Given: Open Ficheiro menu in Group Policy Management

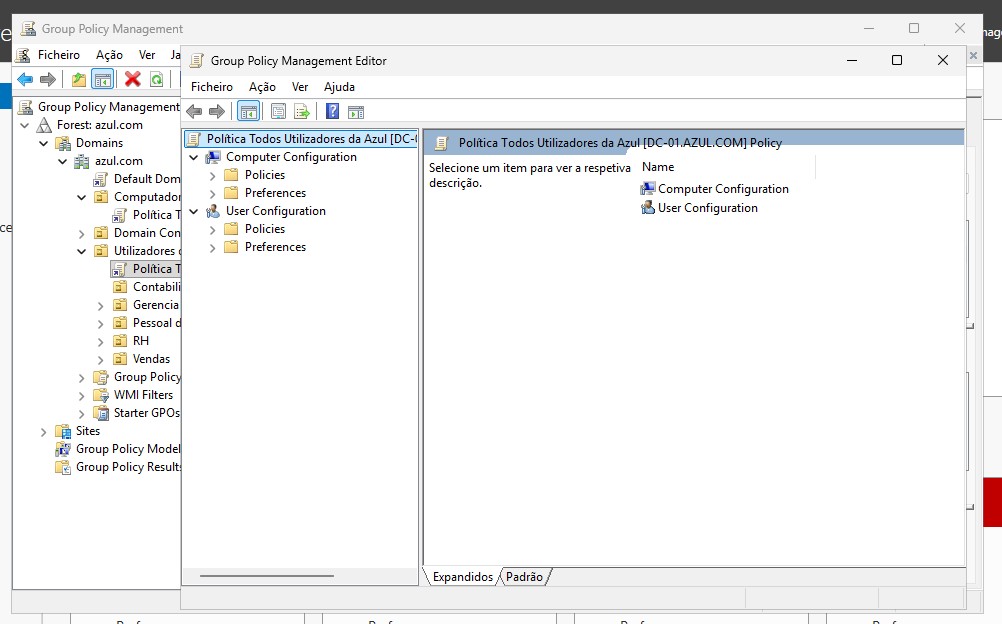Looking at the screenshot, I should (59, 55).
